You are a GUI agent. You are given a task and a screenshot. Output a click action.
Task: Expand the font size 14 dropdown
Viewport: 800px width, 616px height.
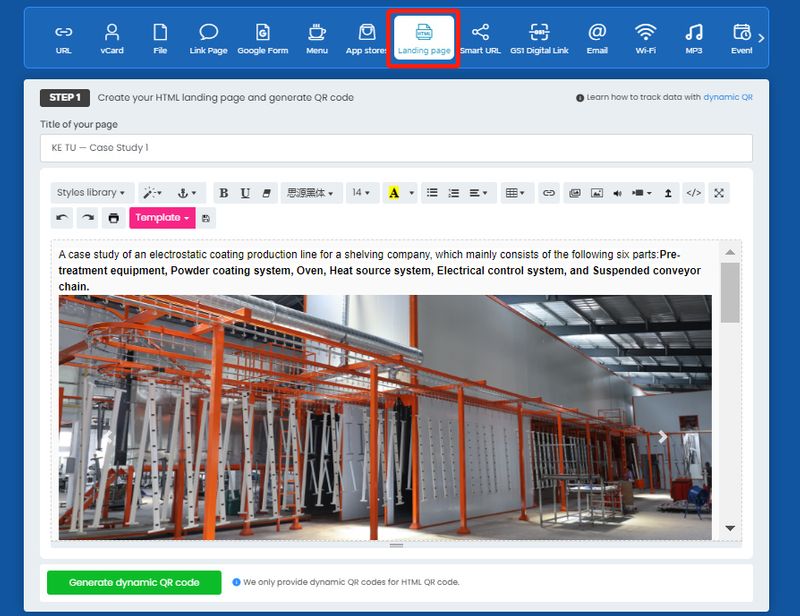click(x=361, y=193)
